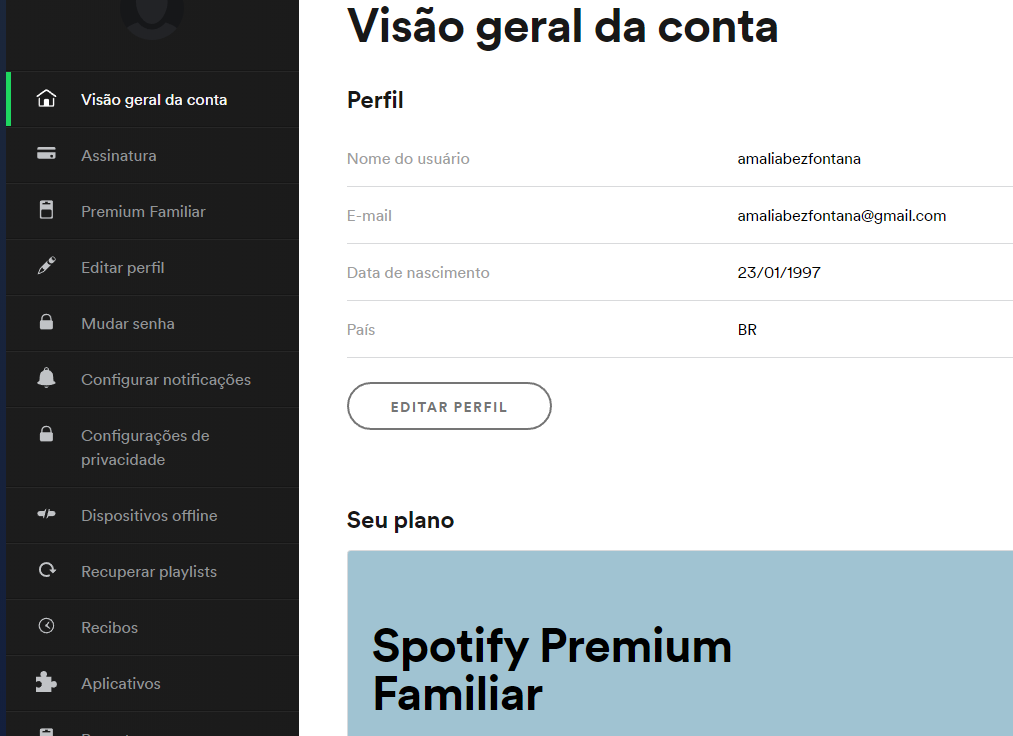Image resolution: width=1013 pixels, height=736 pixels.
Task: Click the credit card icon for Assinatura
Action: pos(47,154)
